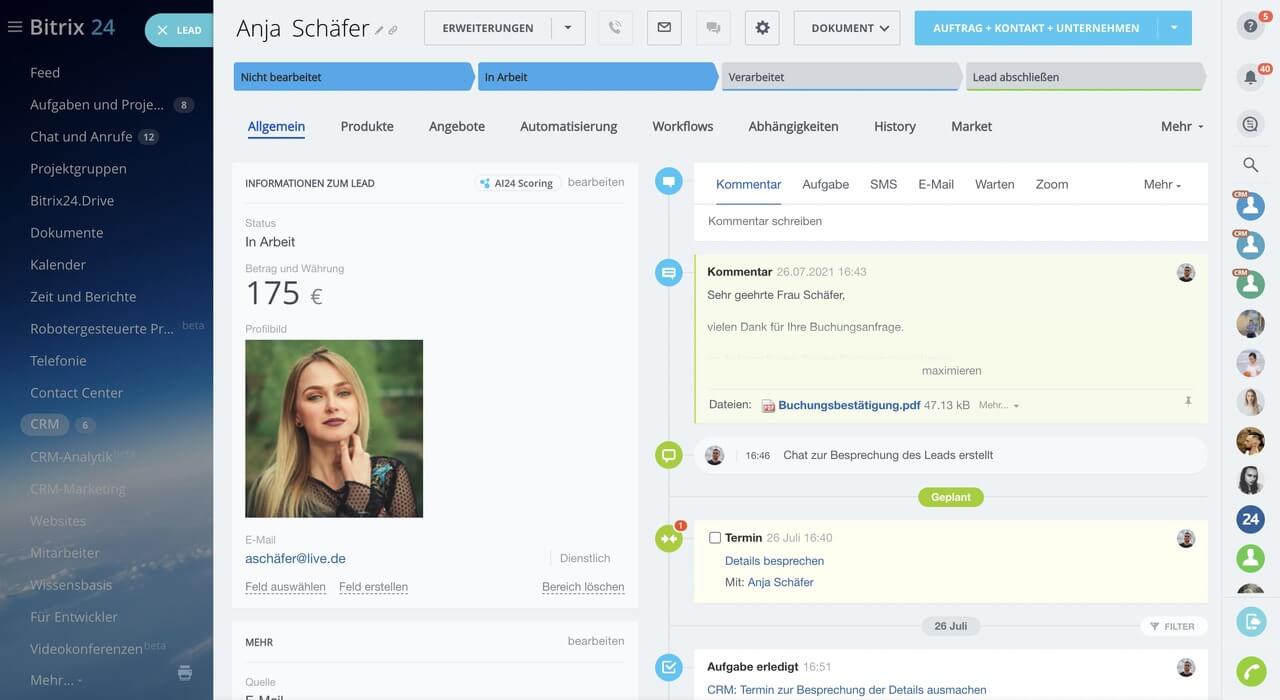
Task: Click the chat bubbles icon in header
Action: click(713, 28)
